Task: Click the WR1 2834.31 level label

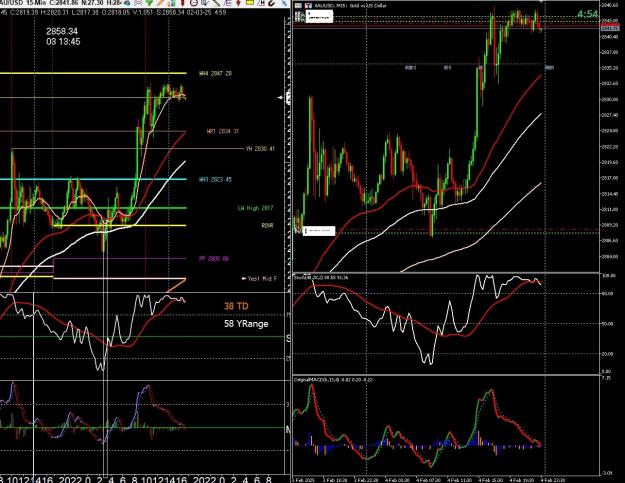Action: (223, 131)
